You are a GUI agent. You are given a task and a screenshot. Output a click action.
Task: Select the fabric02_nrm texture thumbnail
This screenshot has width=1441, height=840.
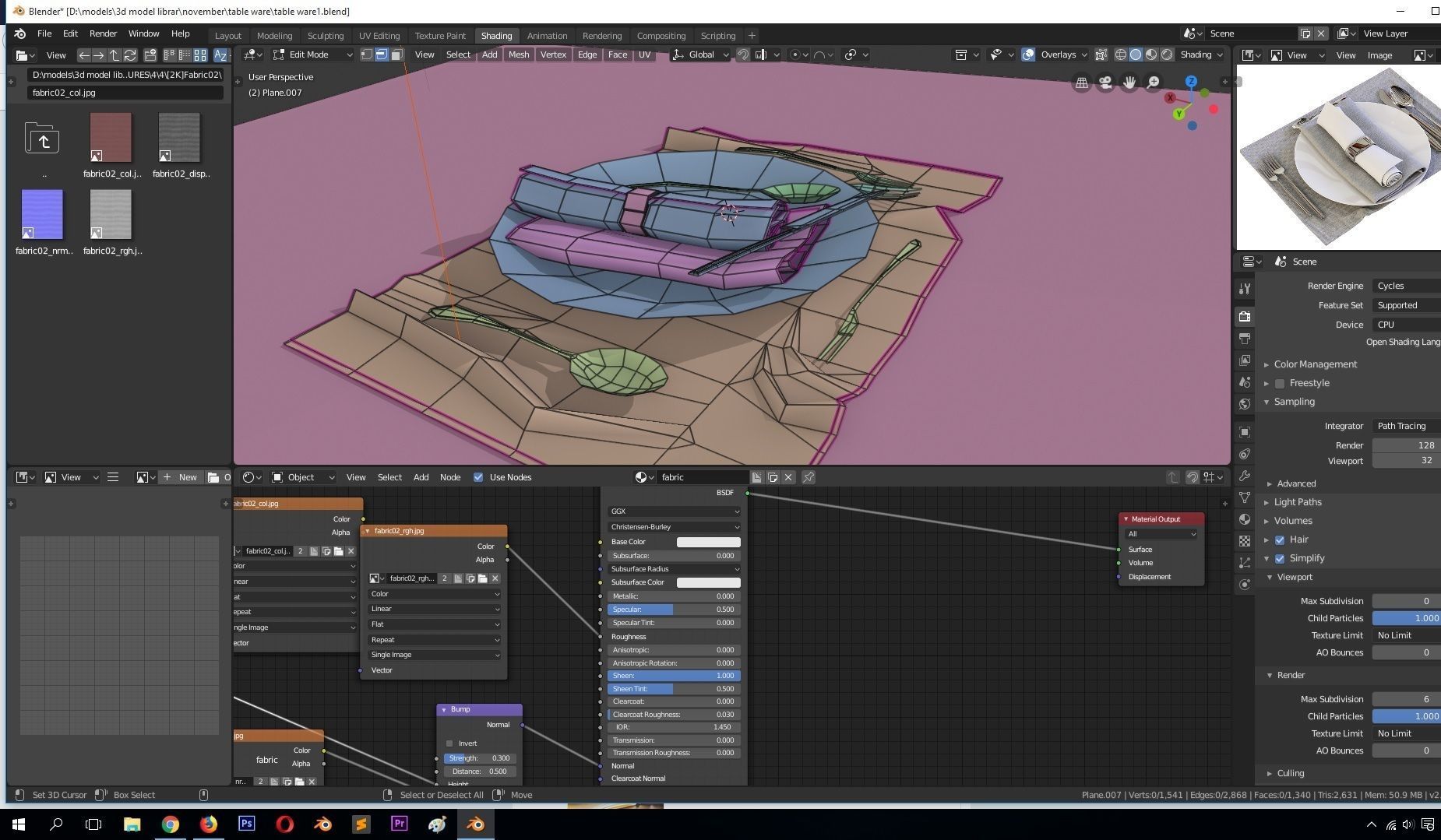[43, 214]
